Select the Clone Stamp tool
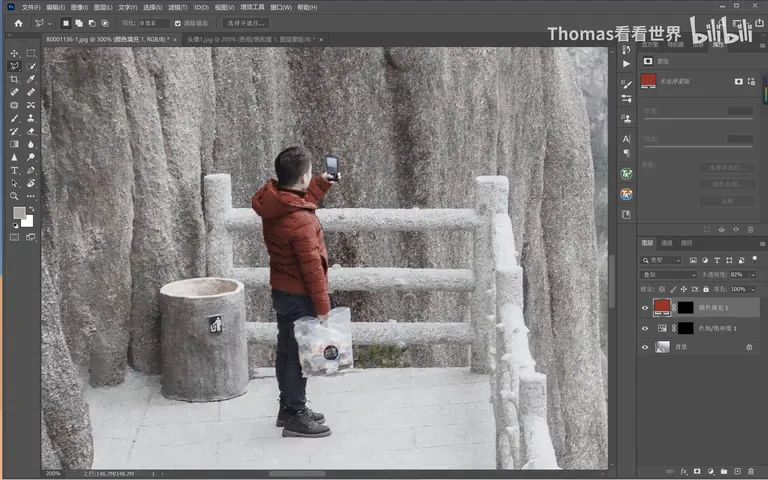Screen dimensions: 768x480 [31, 118]
